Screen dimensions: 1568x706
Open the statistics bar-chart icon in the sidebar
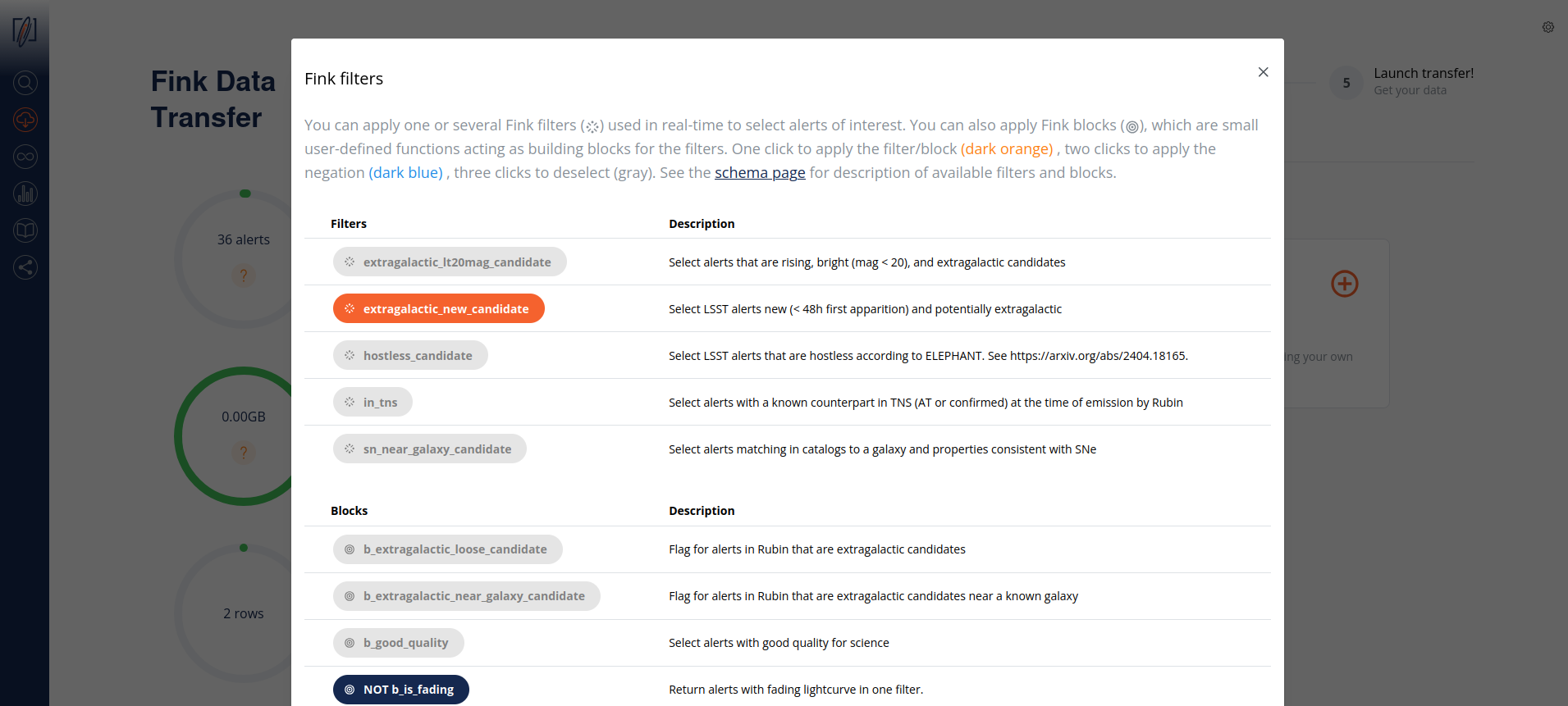click(x=25, y=194)
